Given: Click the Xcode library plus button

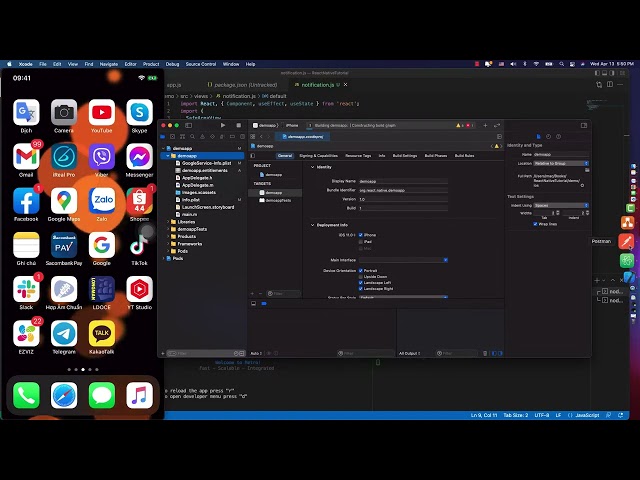Looking at the screenshot, I should click(485, 125).
